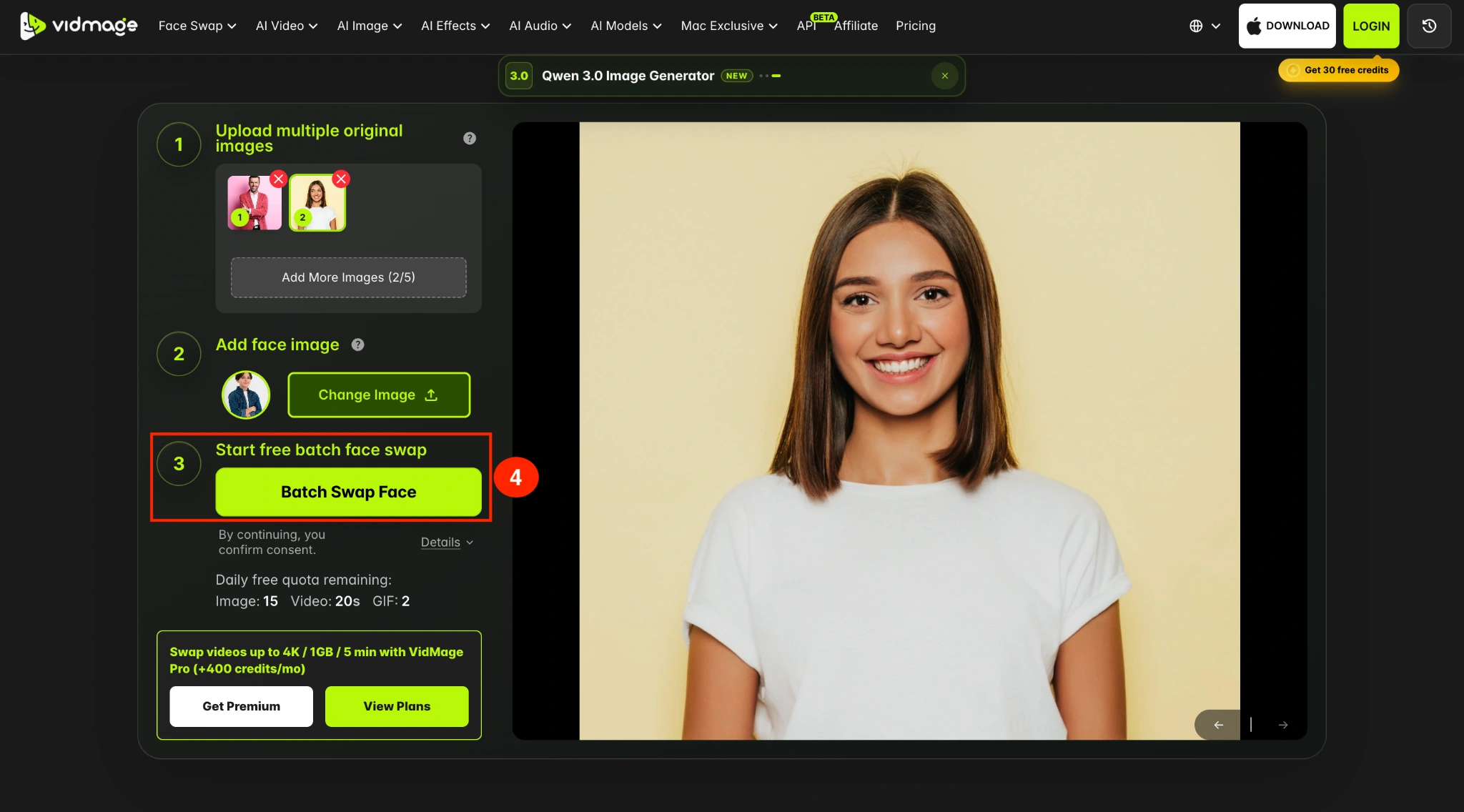Click the Download button

(1287, 26)
